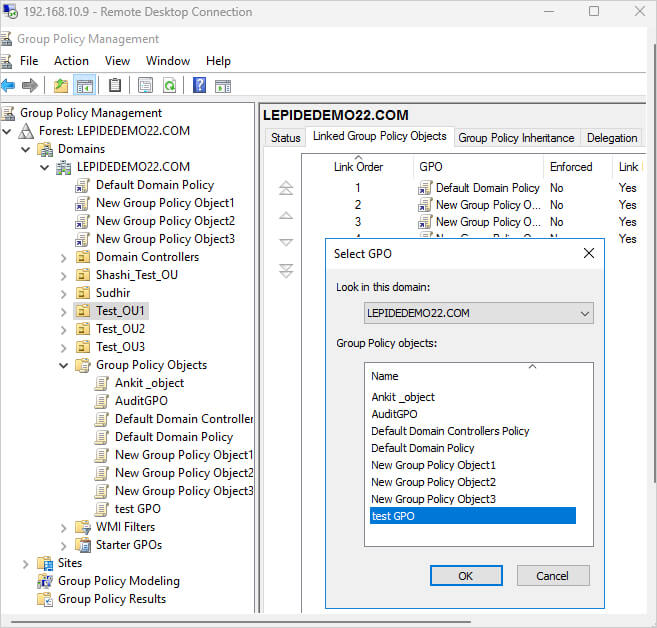The image size is (657, 628).
Task: Collapse the Domains node
Action: [x=26, y=149]
